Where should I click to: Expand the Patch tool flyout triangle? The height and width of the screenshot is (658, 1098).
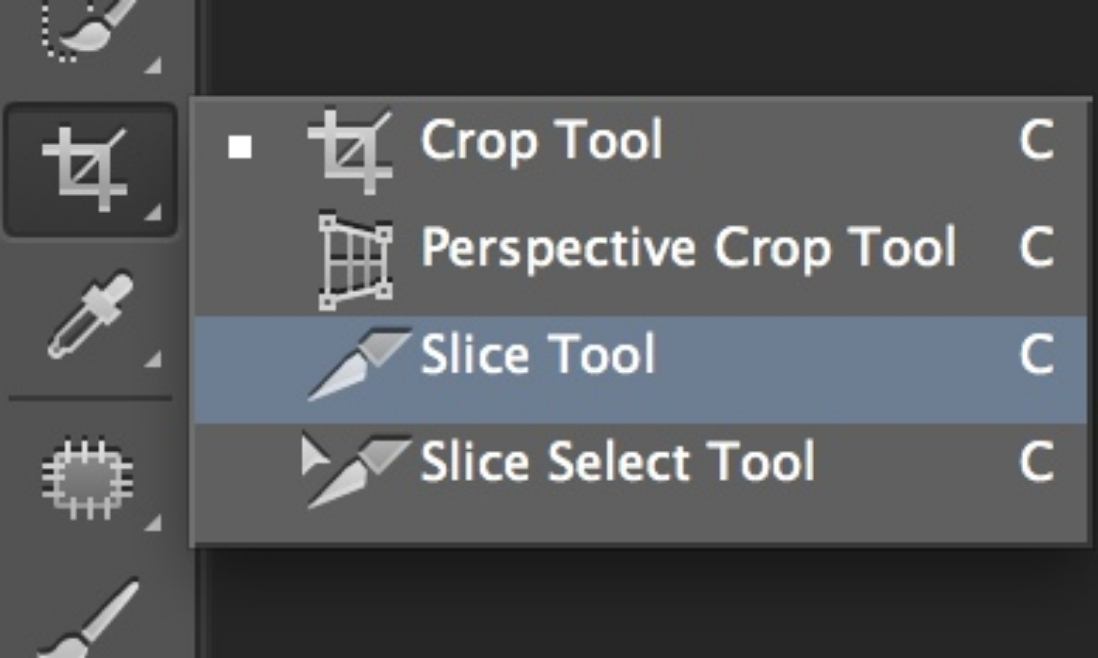(x=153, y=523)
